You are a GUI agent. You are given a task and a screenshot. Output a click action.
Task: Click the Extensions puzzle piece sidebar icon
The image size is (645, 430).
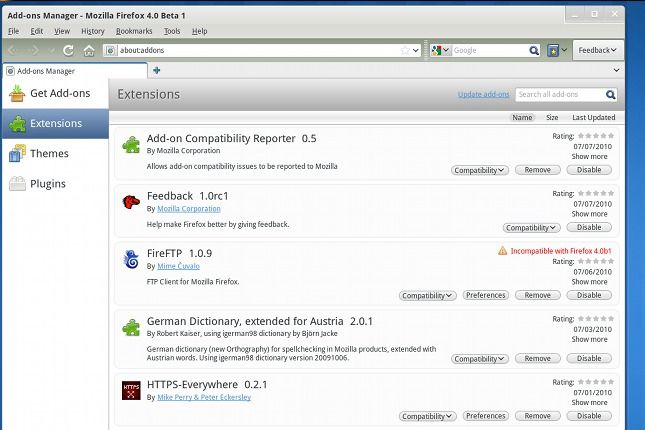(17, 123)
